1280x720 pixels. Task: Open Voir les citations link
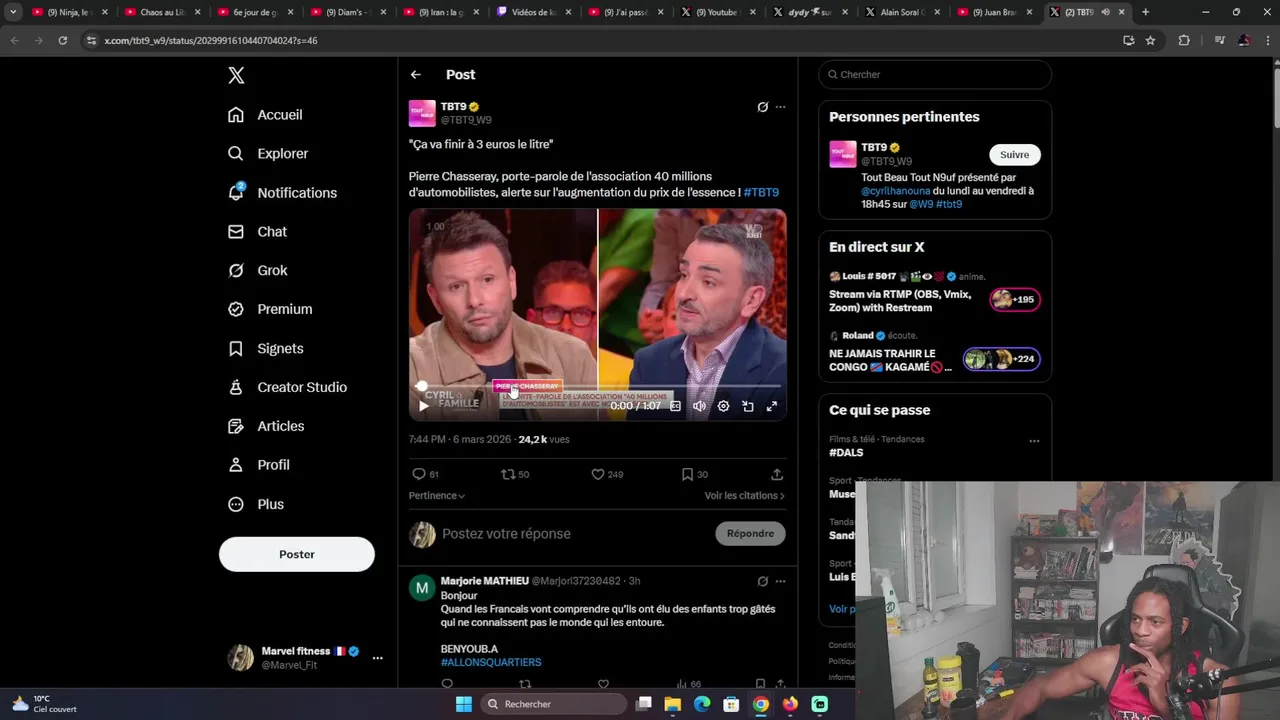click(x=744, y=496)
